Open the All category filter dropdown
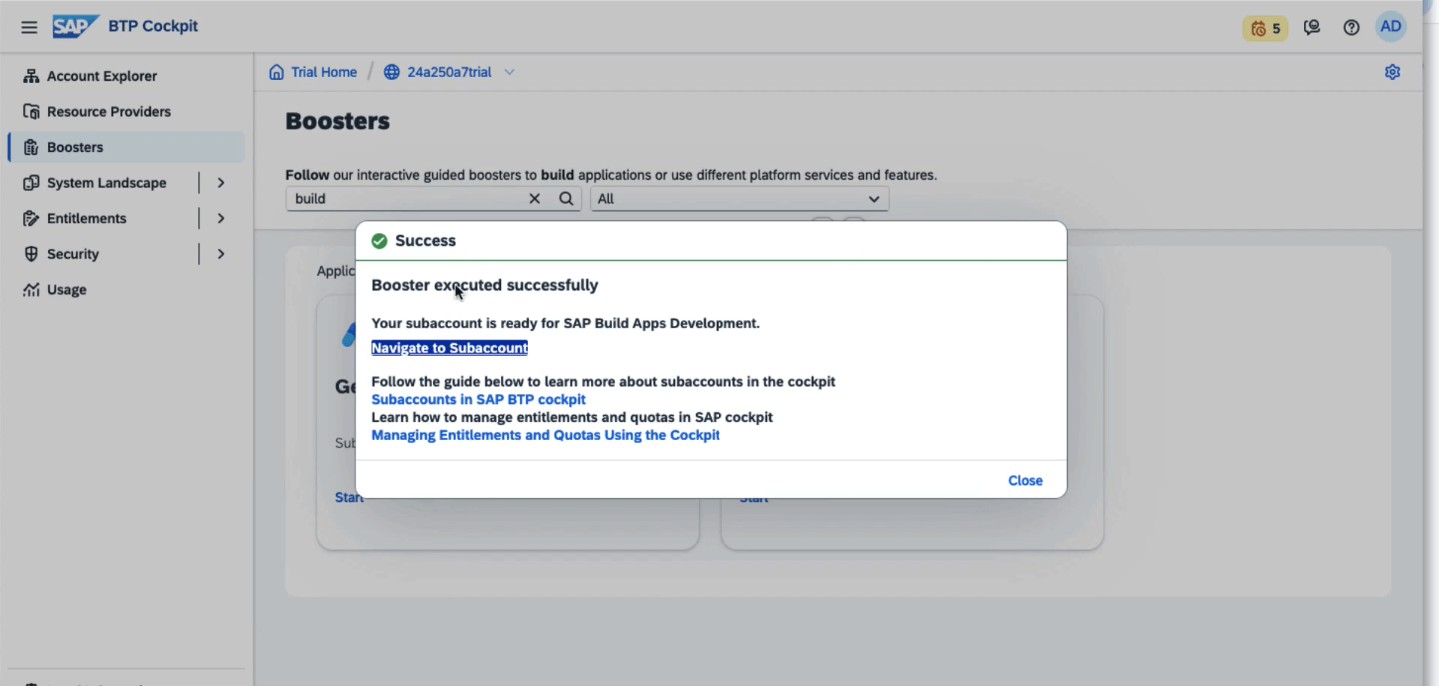Image resolution: width=1439 pixels, height=686 pixels. click(739, 198)
